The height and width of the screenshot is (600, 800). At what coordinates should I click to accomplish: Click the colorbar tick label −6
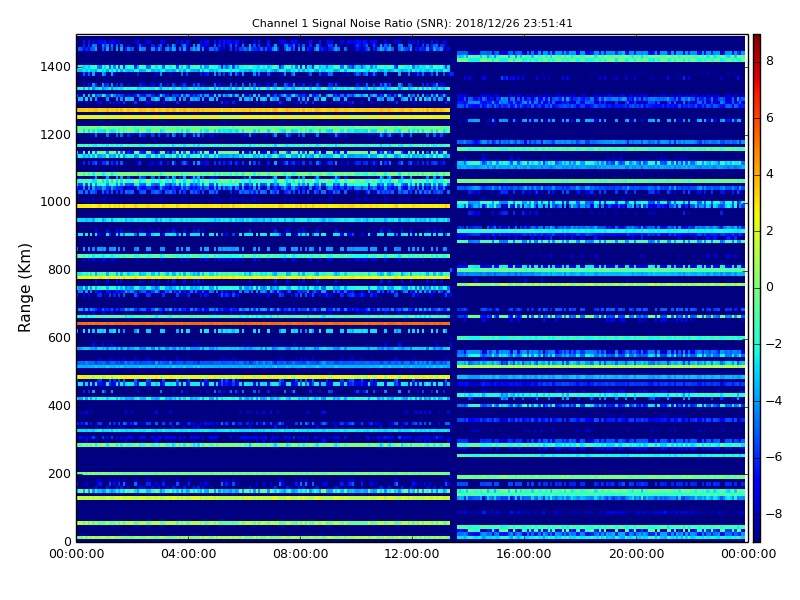[x=774, y=457]
